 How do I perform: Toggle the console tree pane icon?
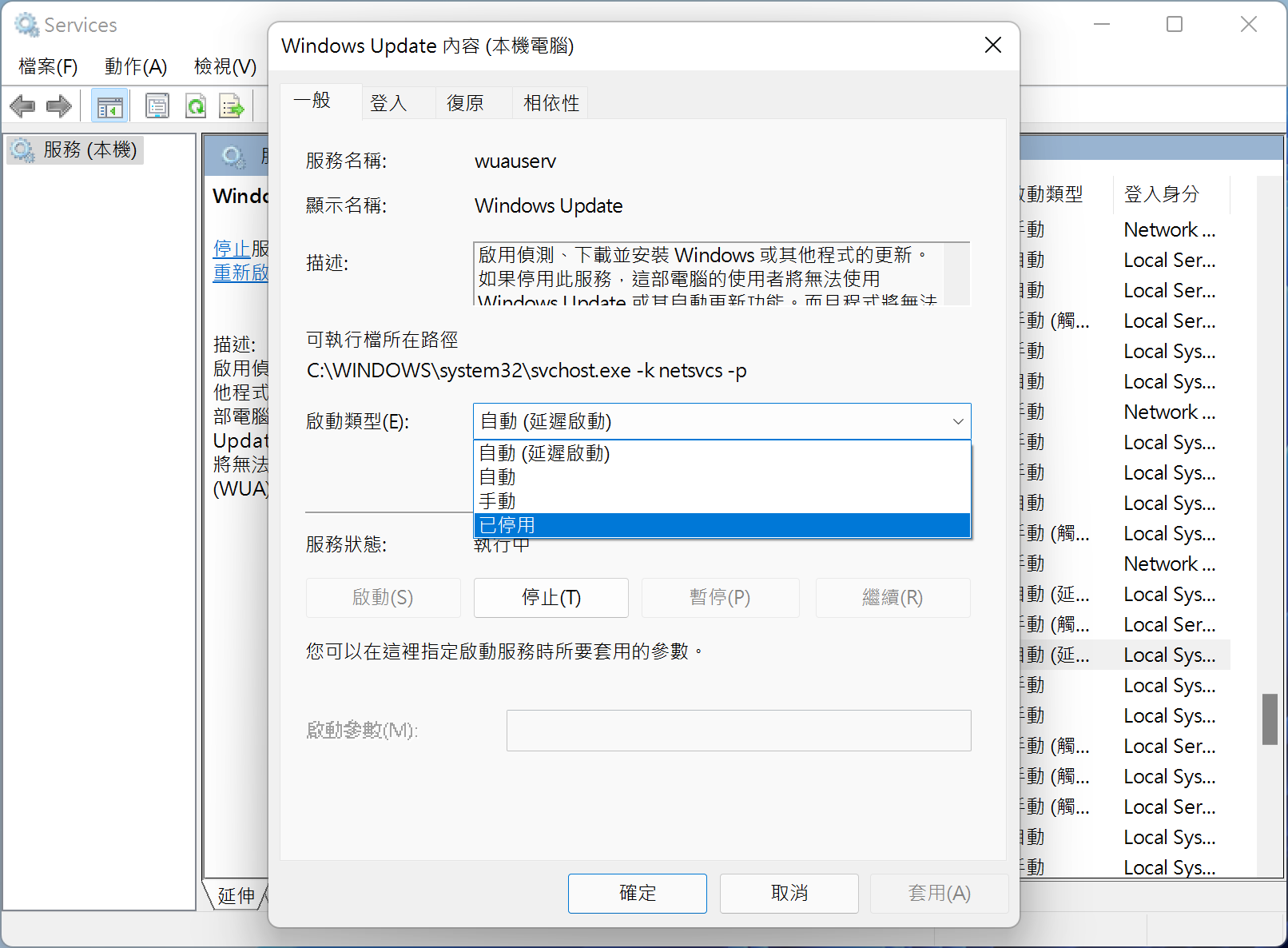point(109,106)
